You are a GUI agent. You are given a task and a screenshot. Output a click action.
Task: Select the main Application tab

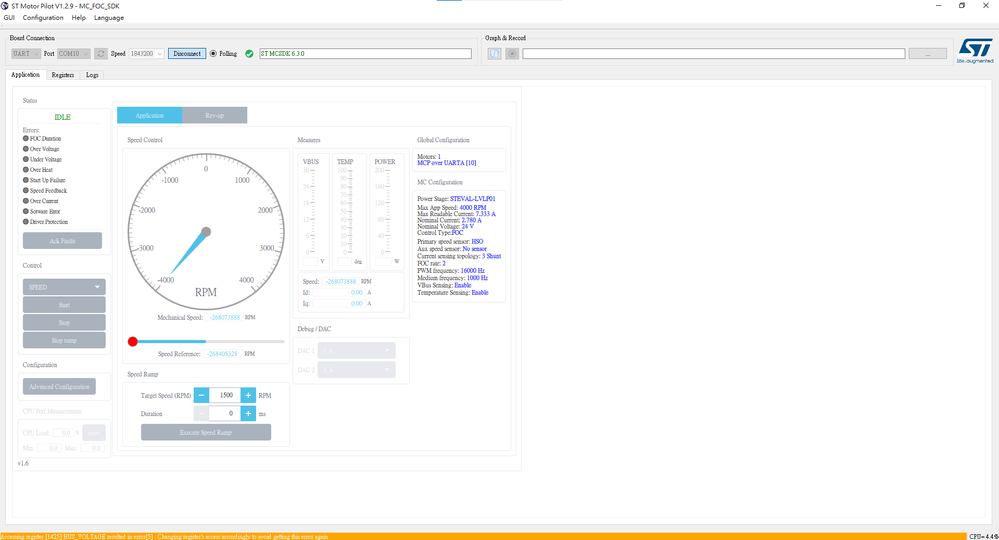click(x=25, y=75)
